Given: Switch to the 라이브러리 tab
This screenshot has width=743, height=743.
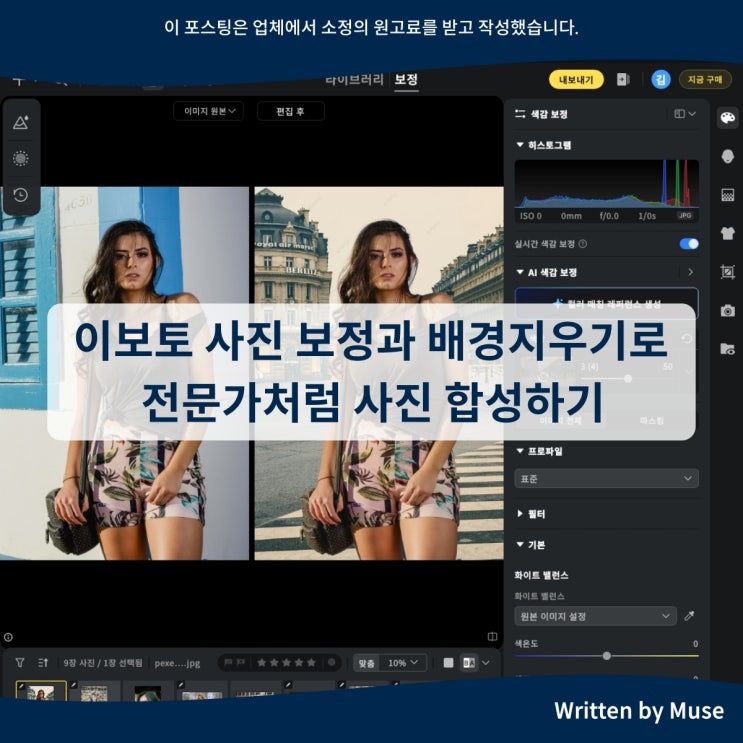Looking at the screenshot, I should (x=354, y=79).
